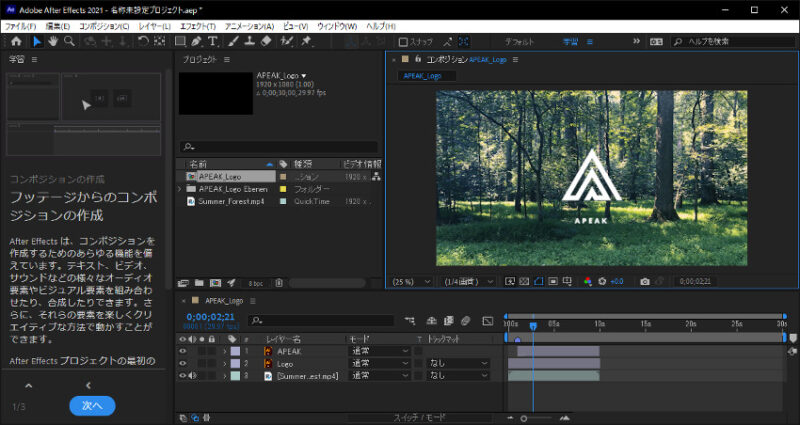Expand the Summer_Forest.mp4 layer properties

(x=224, y=376)
